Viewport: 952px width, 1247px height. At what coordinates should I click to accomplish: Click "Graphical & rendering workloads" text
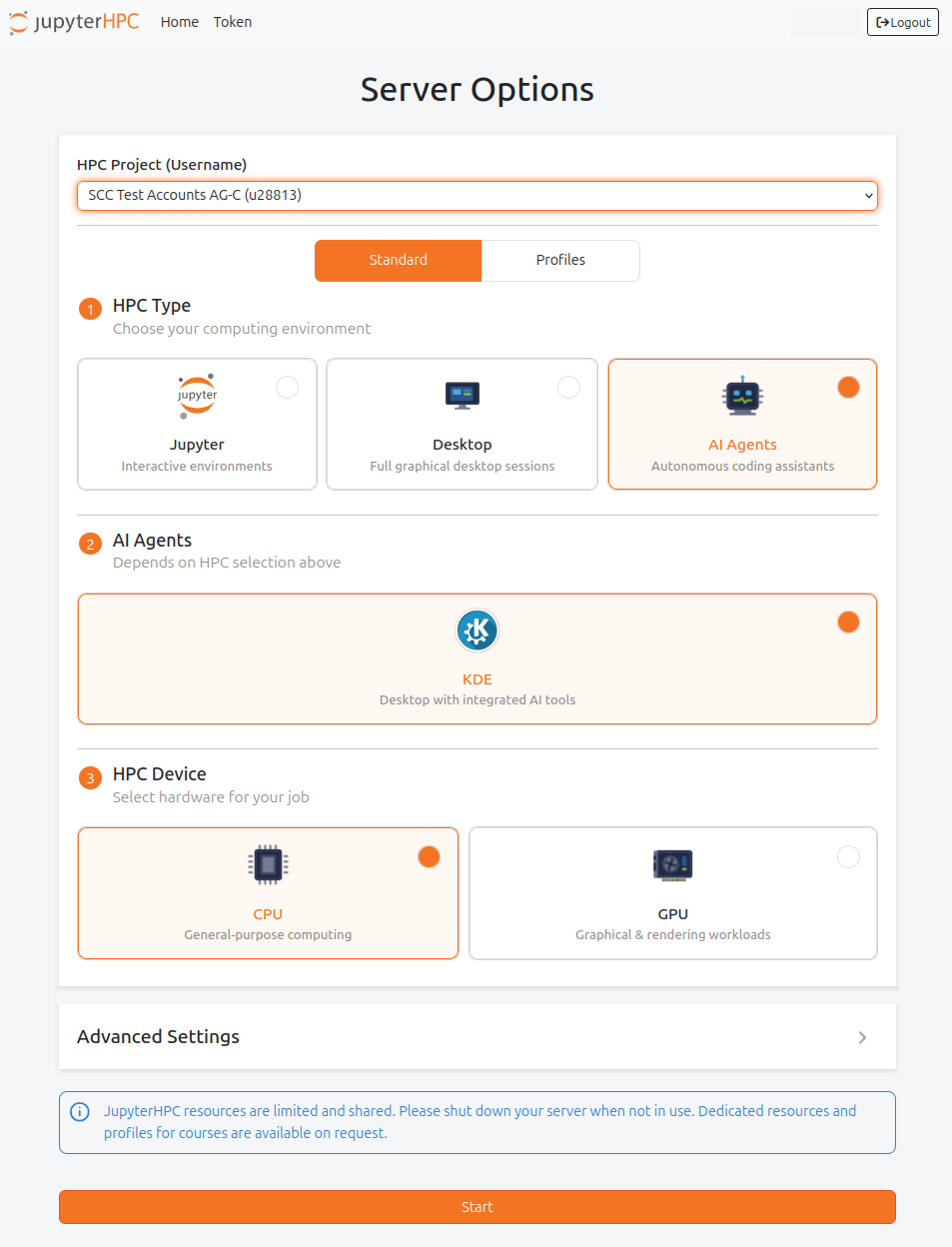[673, 935]
